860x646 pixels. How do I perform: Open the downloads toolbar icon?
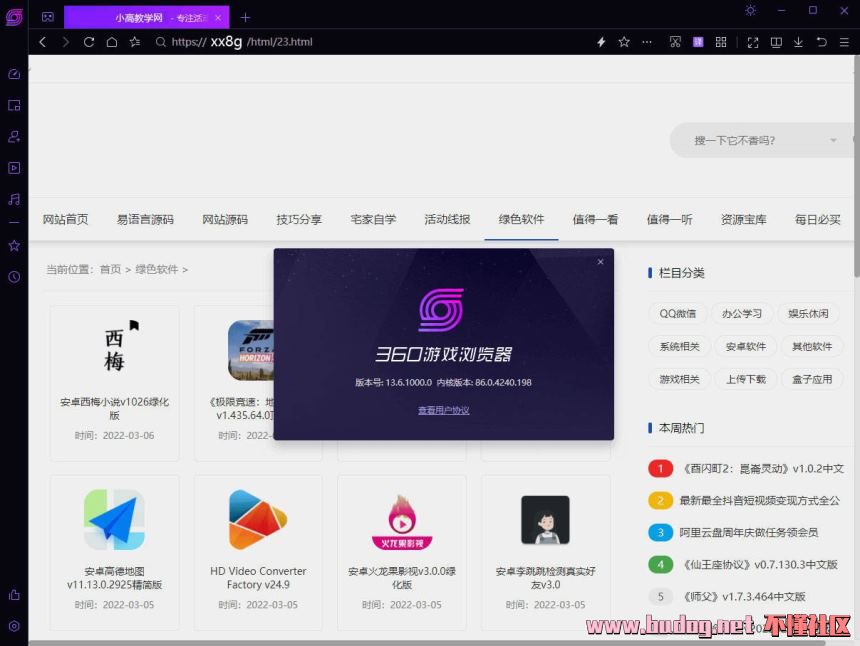(x=799, y=42)
